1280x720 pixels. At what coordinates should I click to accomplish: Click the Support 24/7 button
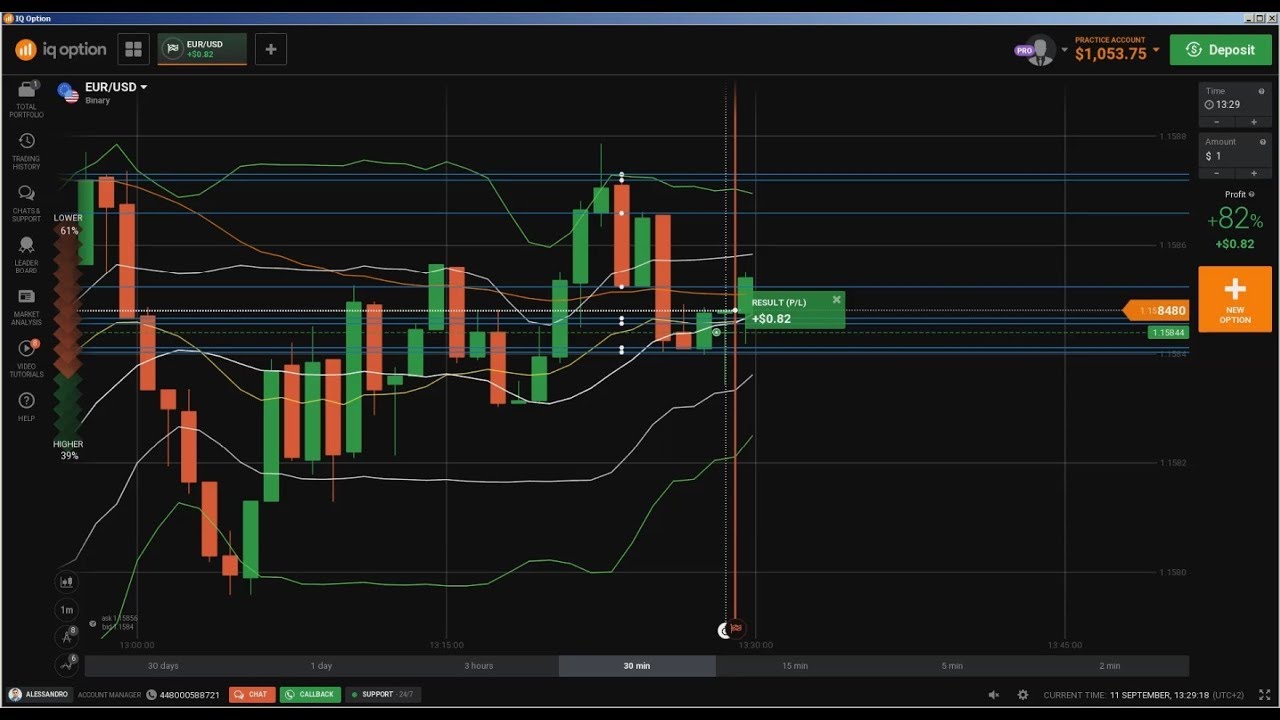click(381, 694)
